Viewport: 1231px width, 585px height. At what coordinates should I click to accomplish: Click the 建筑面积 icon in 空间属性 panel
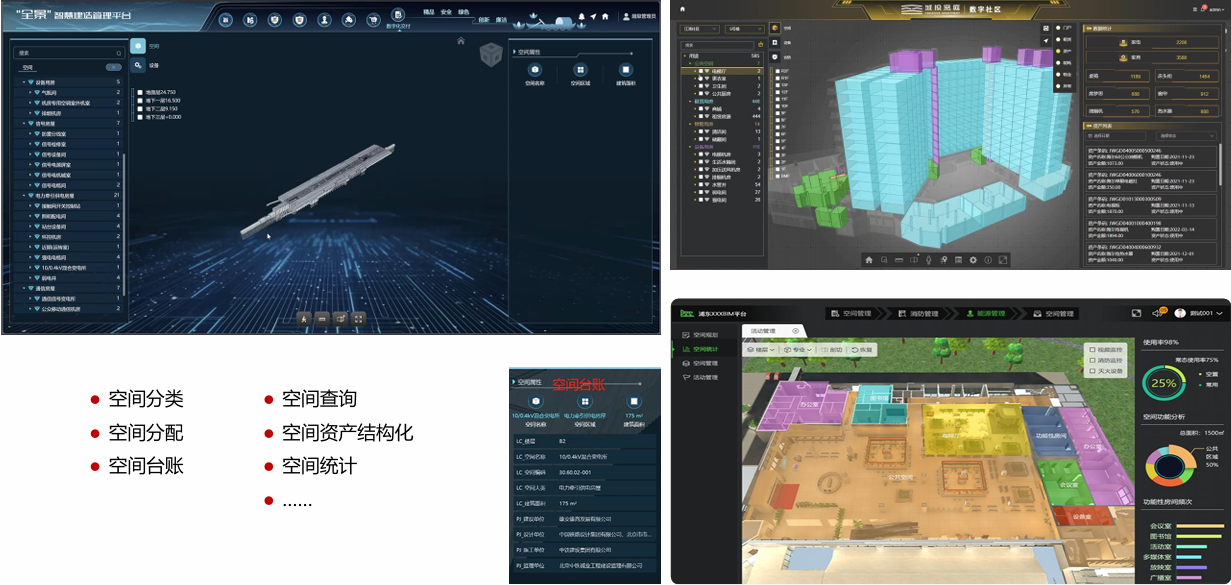pos(626,70)
